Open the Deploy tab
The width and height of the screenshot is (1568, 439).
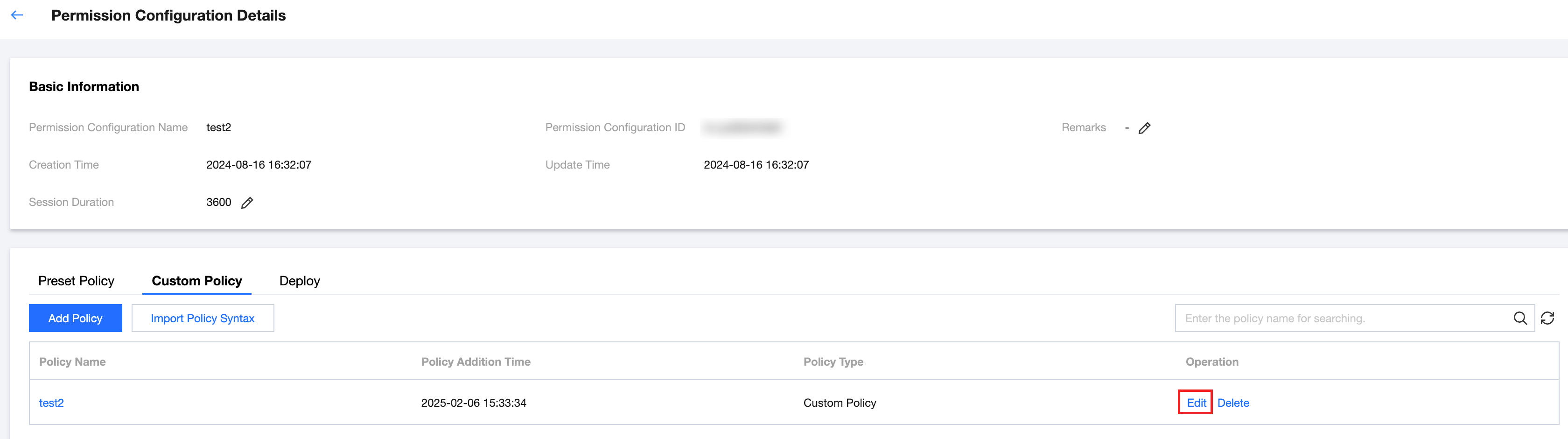(300, 281)
